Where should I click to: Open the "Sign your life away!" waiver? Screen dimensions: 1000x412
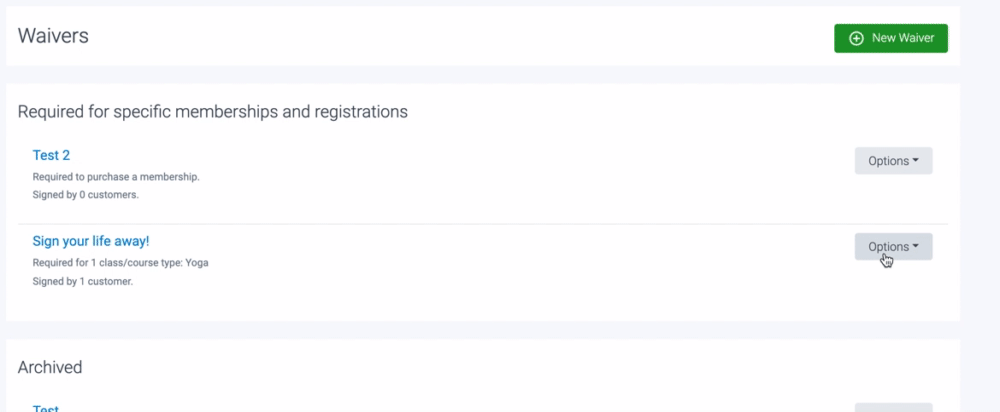[x=90, y=241]
